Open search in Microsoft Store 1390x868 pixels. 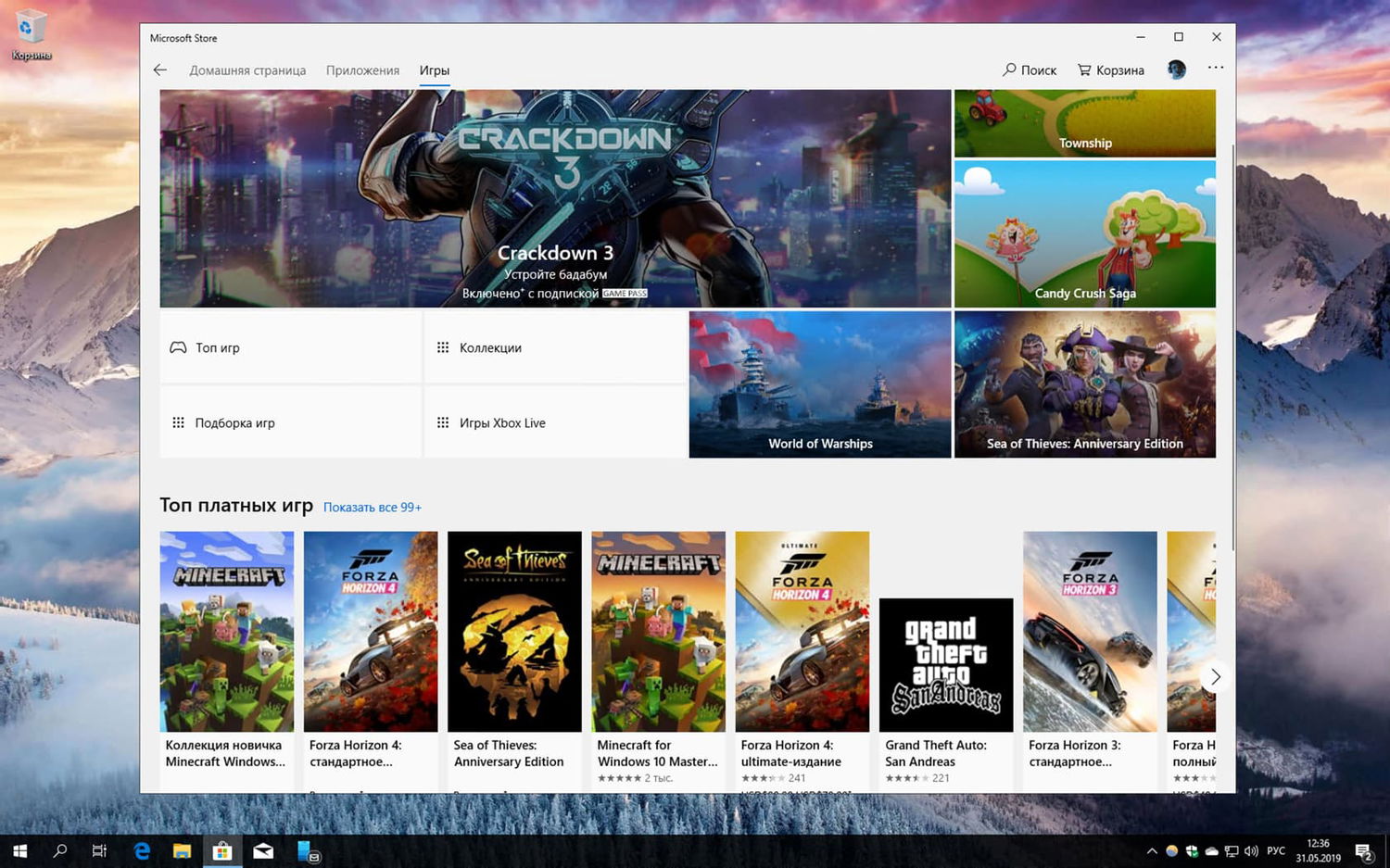(1029, 69)
